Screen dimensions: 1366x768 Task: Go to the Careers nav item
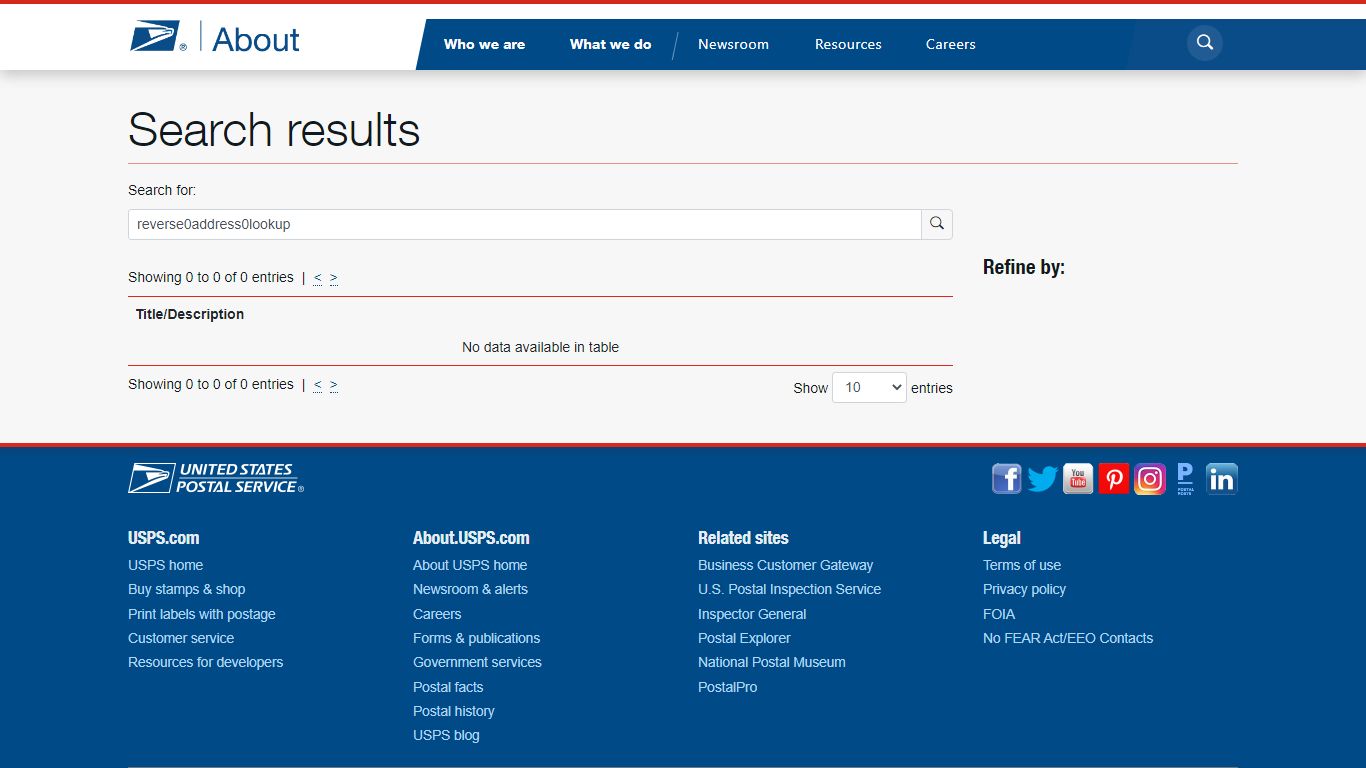[x=950, y=44]
